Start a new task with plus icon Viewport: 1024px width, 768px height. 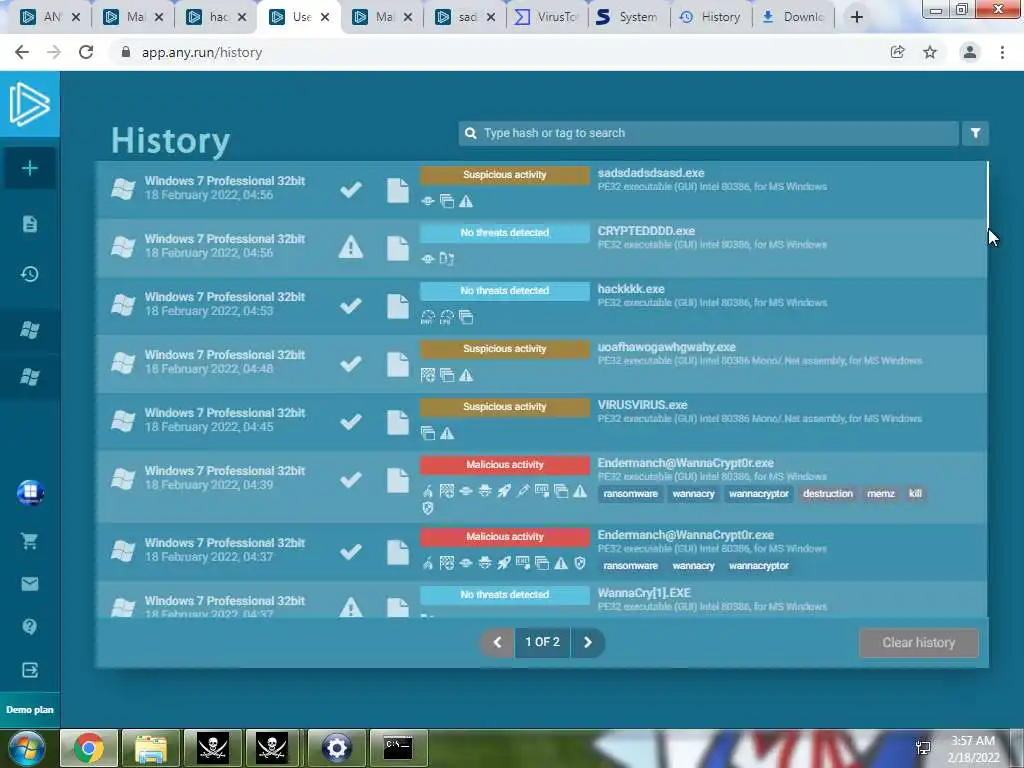click(x=29, y=168)
